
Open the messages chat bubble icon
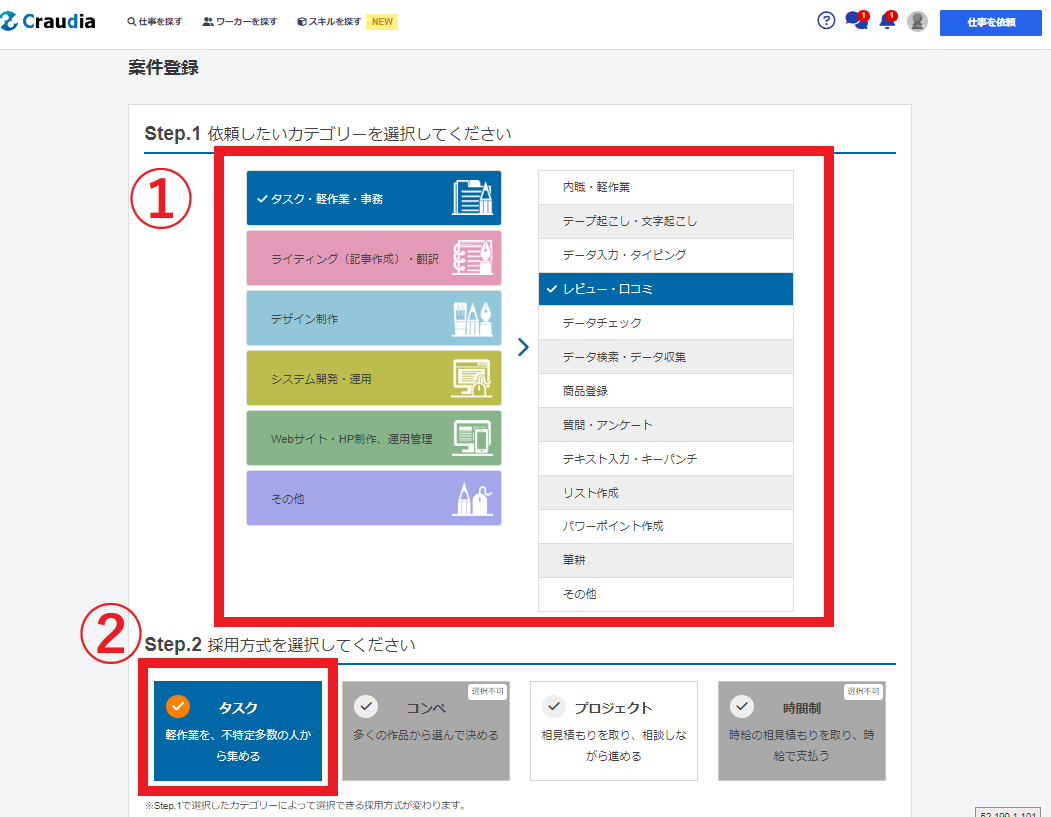click(855, 21)
